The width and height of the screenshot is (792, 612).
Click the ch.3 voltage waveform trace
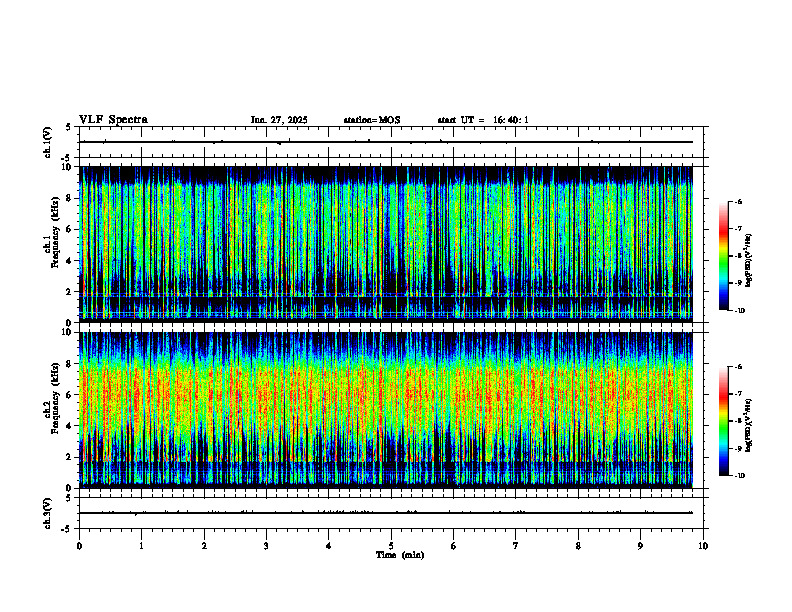386,513
